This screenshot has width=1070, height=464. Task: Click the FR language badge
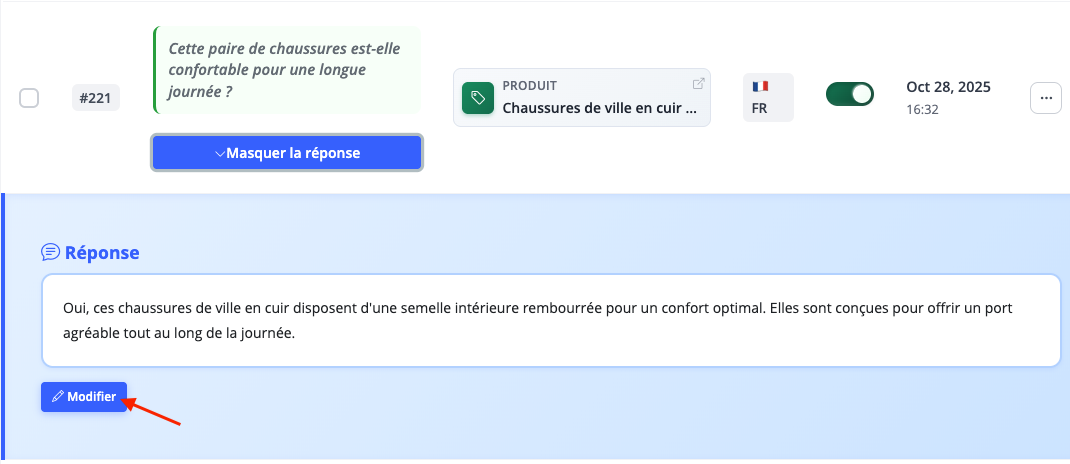(x=759, y=108)
